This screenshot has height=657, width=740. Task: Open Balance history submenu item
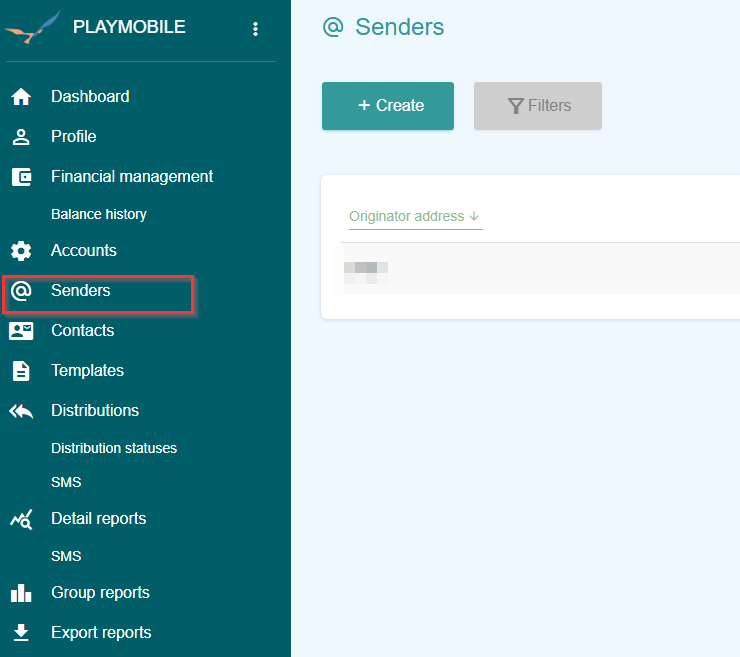coord(99,214)
